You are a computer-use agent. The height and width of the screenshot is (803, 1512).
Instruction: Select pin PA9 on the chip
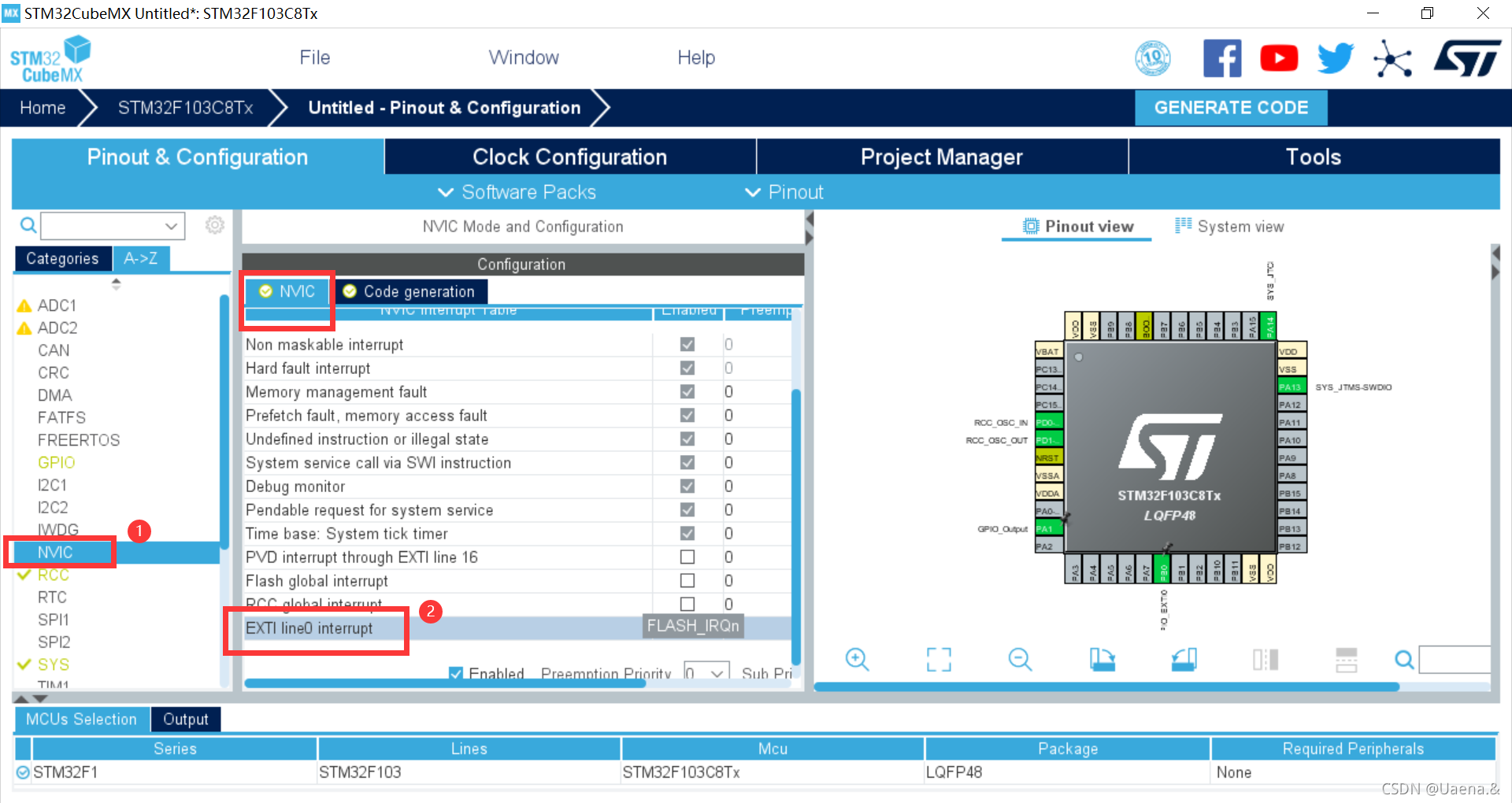[1291, 457]
